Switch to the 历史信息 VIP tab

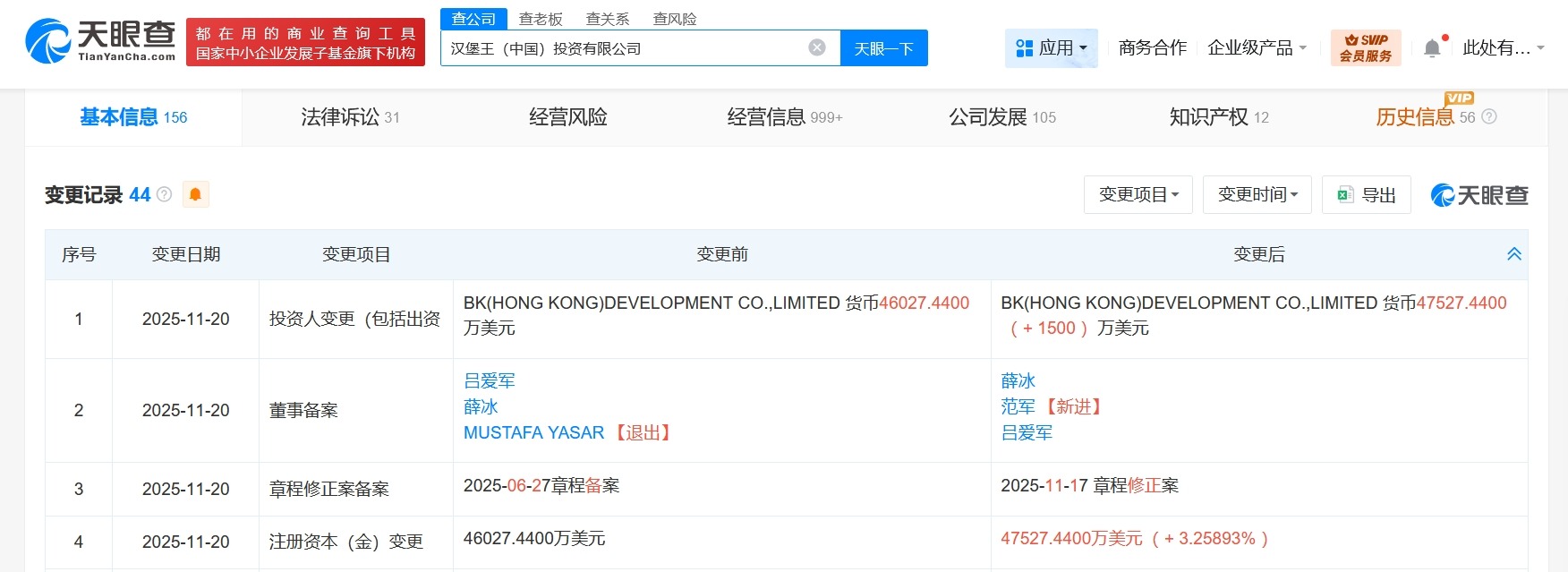pyautogui.click(x=1426, y=117)
